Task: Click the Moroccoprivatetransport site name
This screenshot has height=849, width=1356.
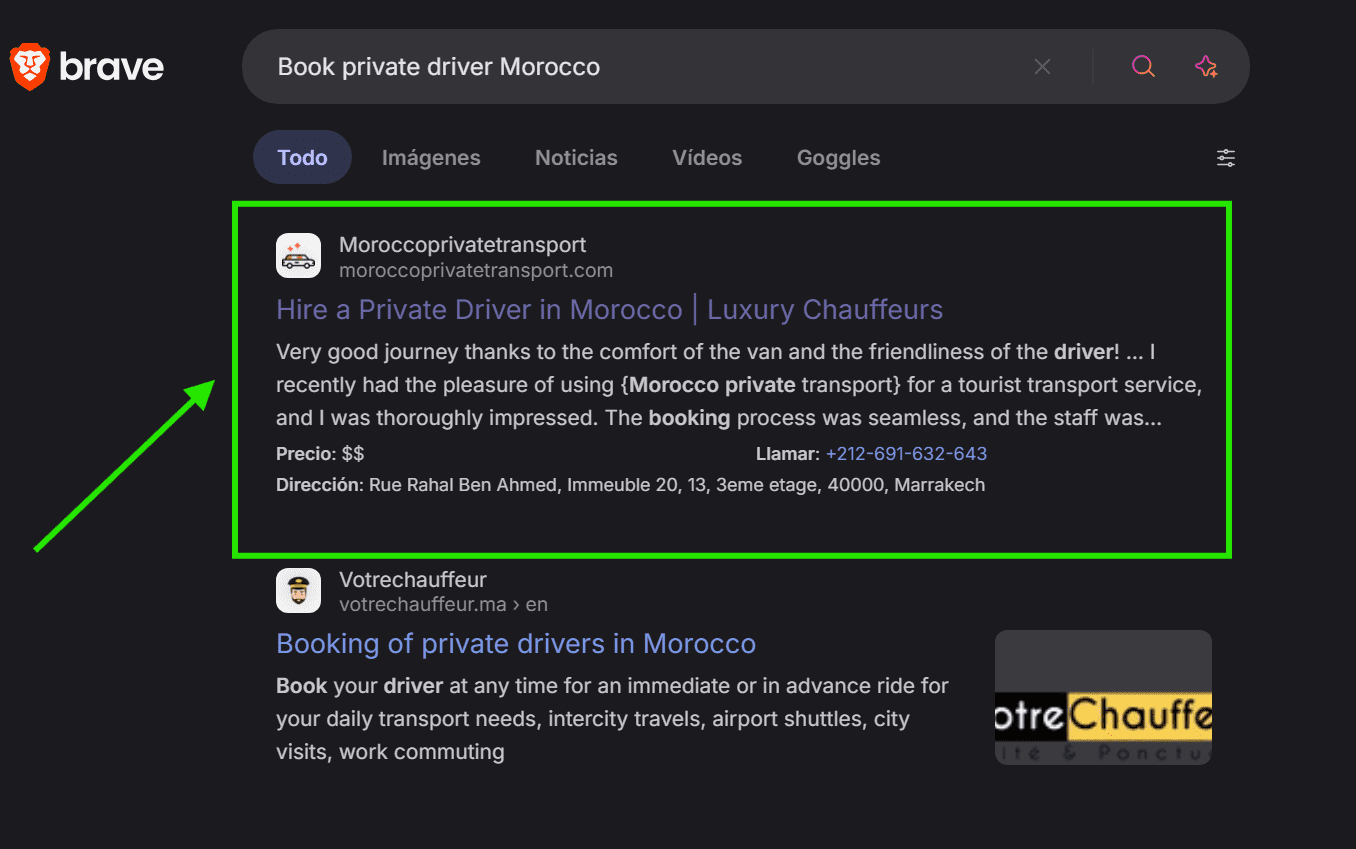Action: click(x=462, y=245)
